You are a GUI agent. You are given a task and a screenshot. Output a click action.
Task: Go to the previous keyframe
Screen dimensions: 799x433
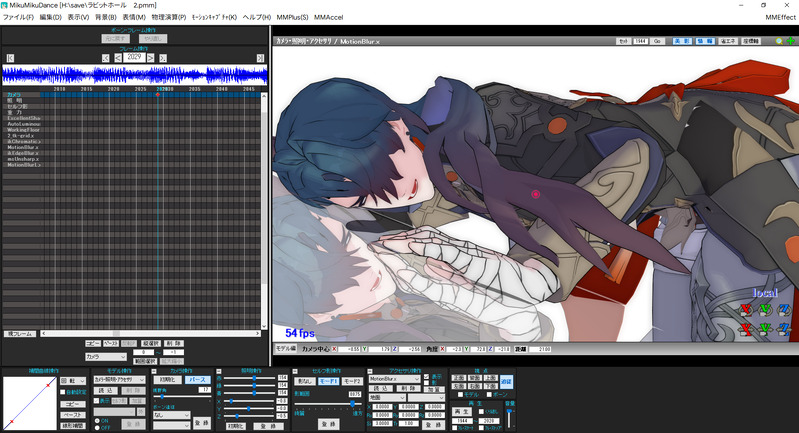click(105, 58)
